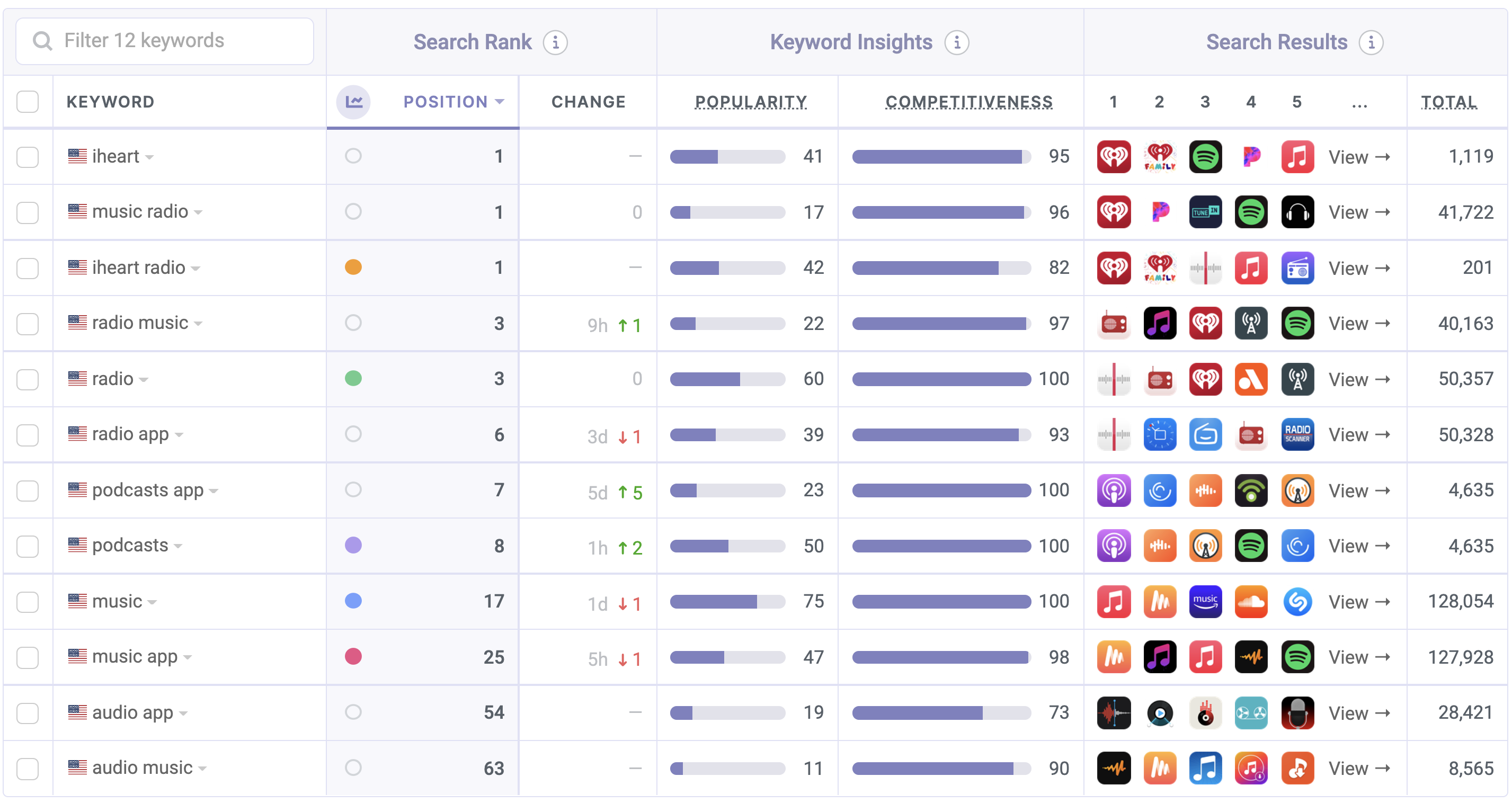The image size is (1512, 803).
Task: Click the Search Rank info icon
Action: [555, 42]
